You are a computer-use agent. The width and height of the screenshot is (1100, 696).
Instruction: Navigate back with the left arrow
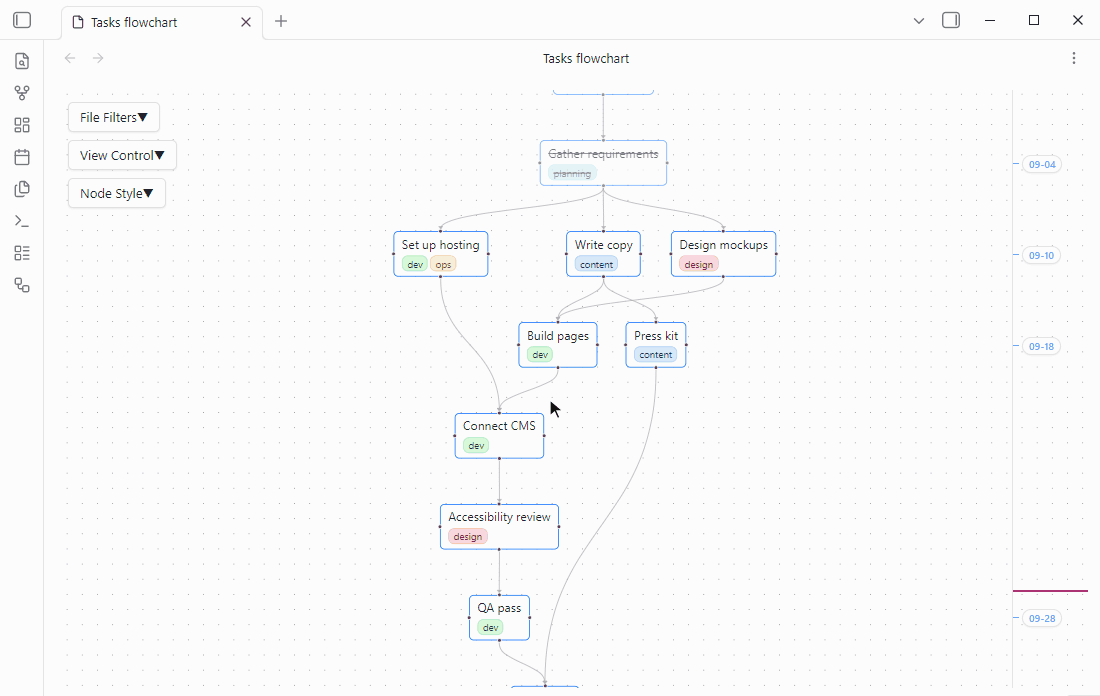70,58
